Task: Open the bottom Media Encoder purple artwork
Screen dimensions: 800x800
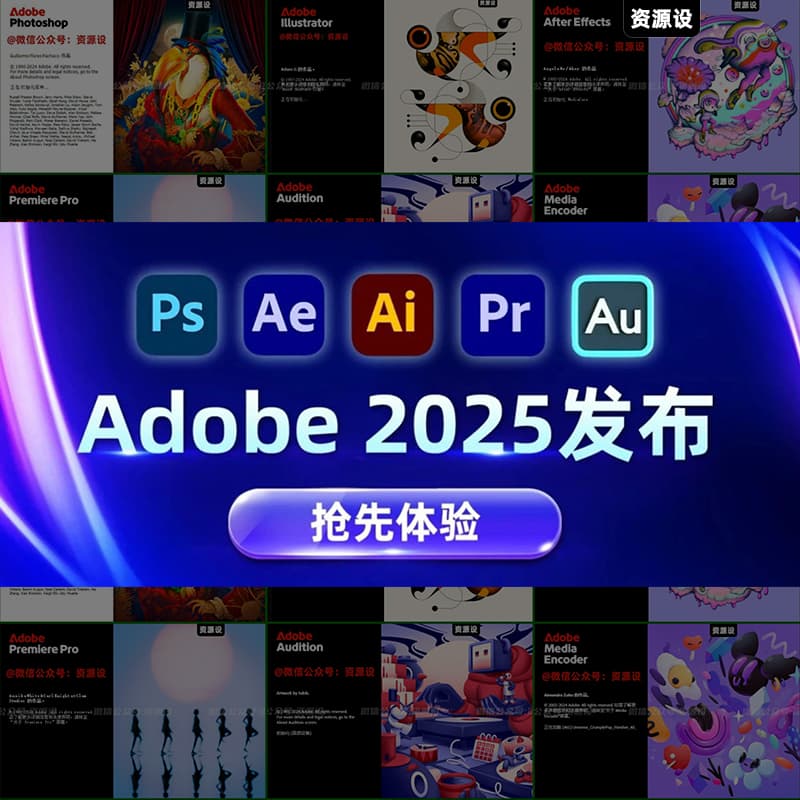Action: click(724, 712)
